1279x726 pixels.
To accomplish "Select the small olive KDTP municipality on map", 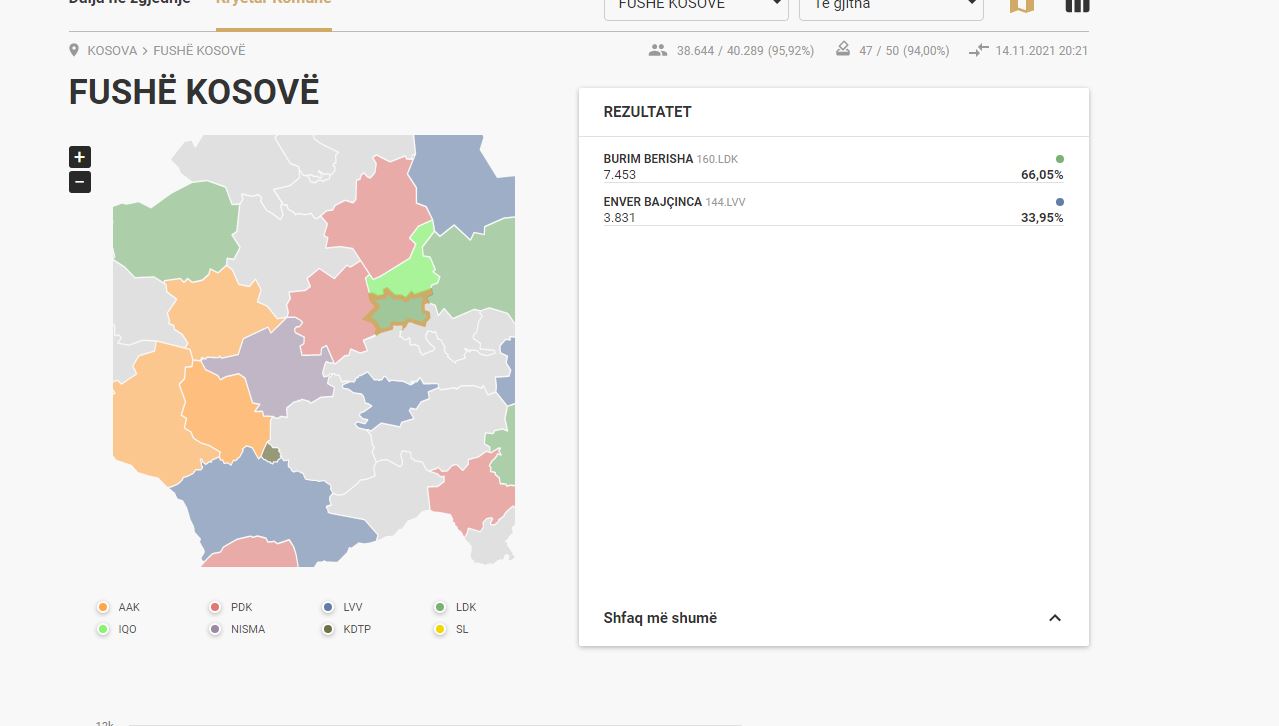I will click(271, 453).
